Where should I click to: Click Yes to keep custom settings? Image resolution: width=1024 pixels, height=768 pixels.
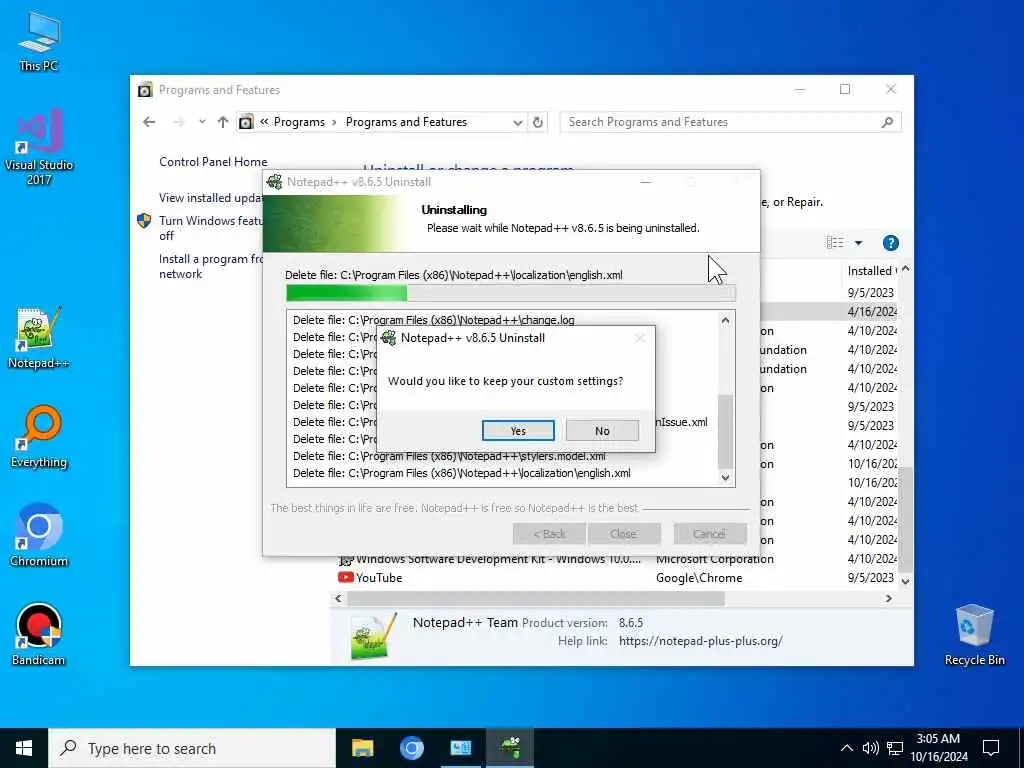coord(518,430)
